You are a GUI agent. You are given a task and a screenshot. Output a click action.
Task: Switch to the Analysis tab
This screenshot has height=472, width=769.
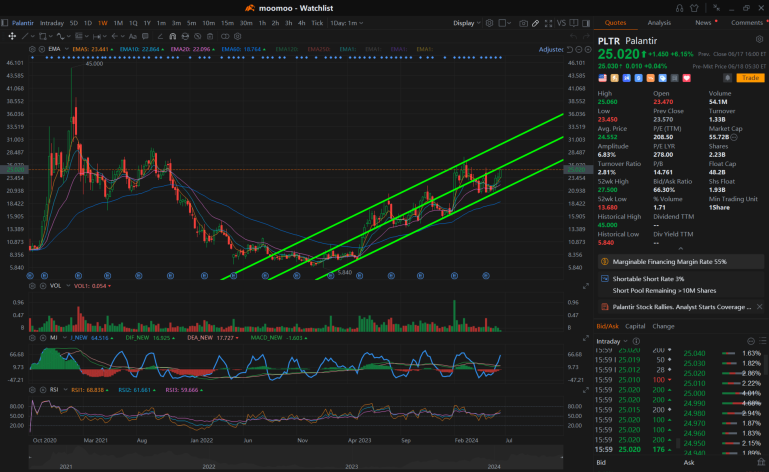click(659, 23)
